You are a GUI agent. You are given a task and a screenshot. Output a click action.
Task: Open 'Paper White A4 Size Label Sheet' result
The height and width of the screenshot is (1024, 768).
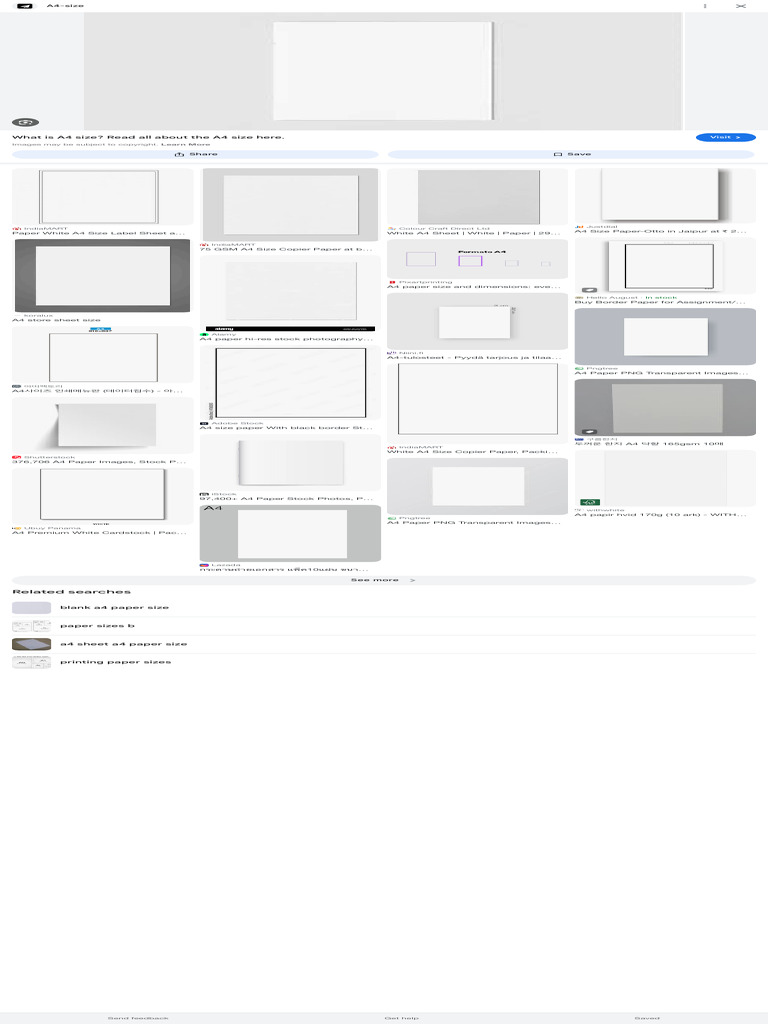[103, 197]
